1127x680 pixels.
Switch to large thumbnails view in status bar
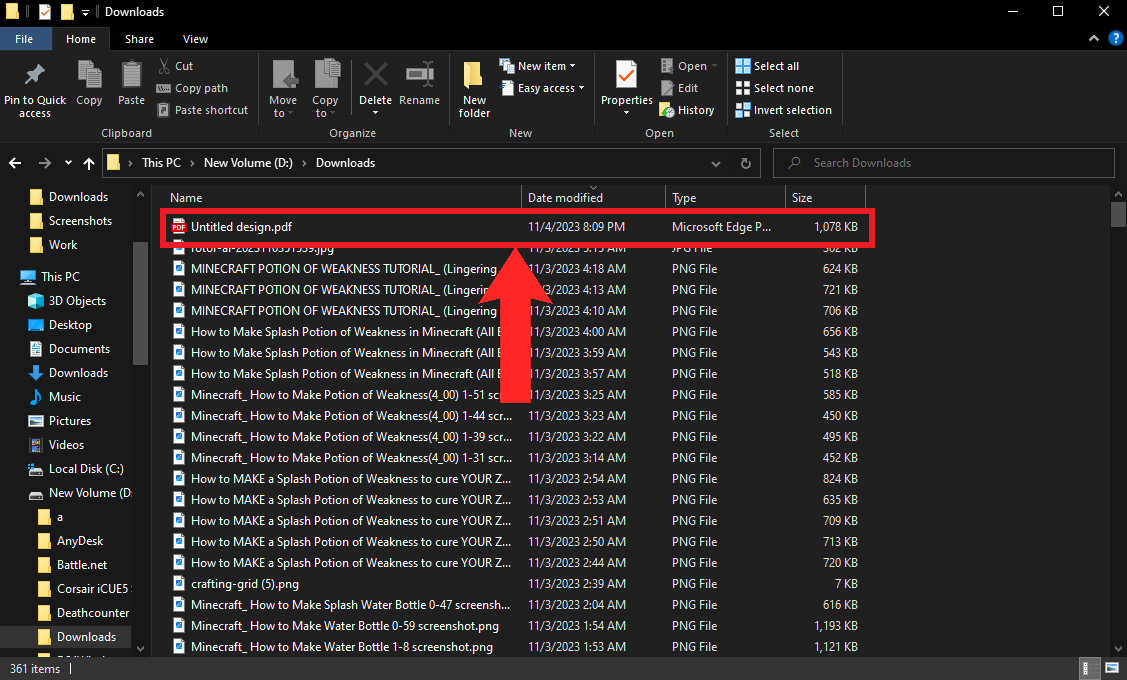point(1110,668)
